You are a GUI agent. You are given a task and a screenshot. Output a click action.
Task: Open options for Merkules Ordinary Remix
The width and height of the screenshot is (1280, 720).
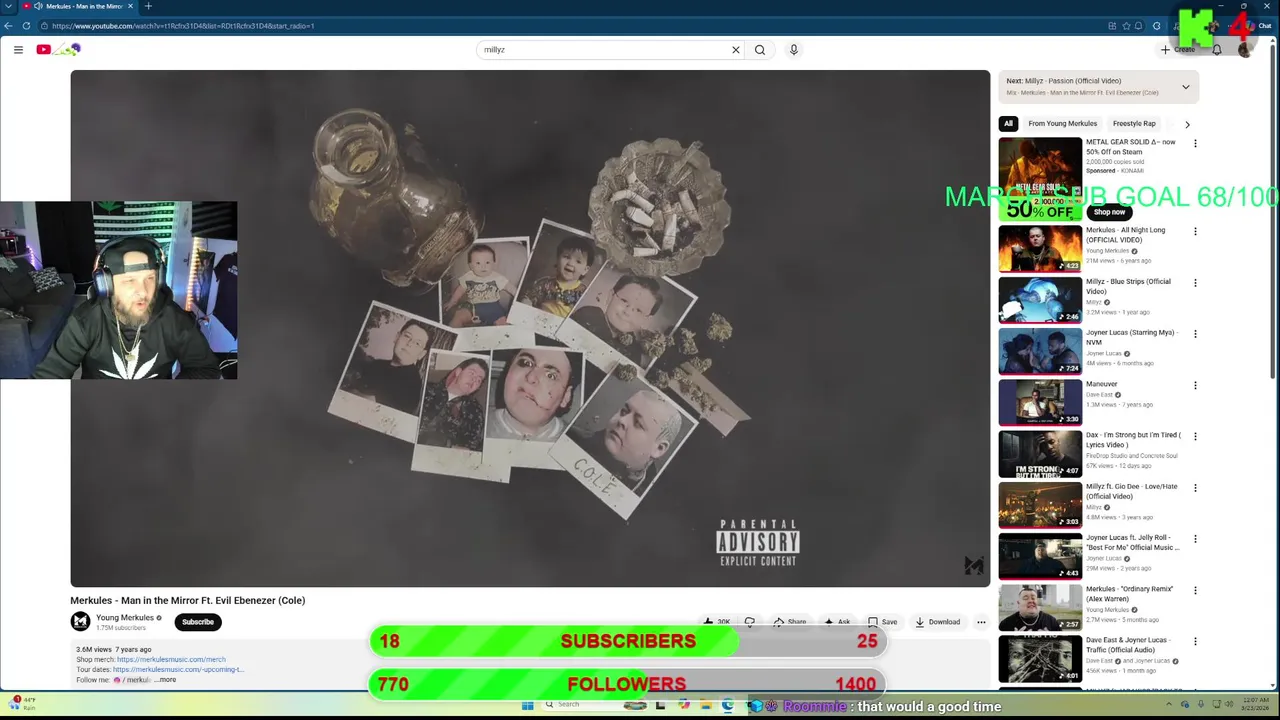(1195, 590)
